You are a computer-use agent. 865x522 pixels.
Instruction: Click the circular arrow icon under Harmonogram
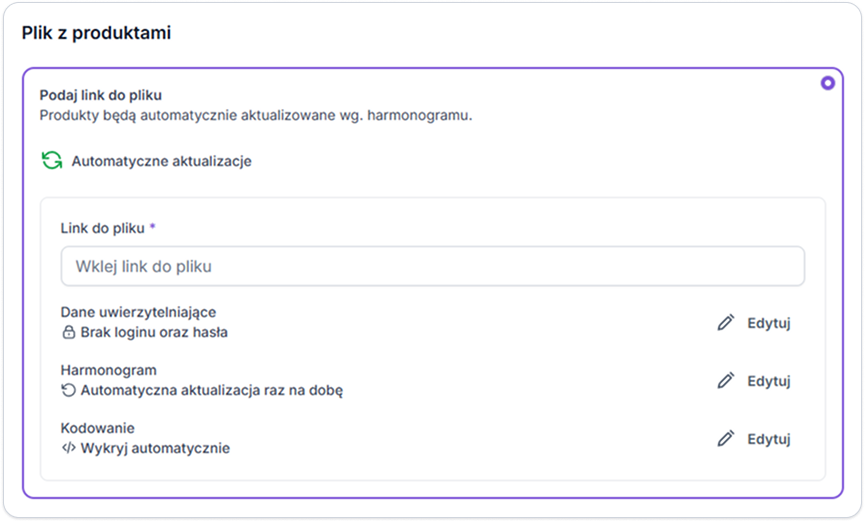click(68, 390)
